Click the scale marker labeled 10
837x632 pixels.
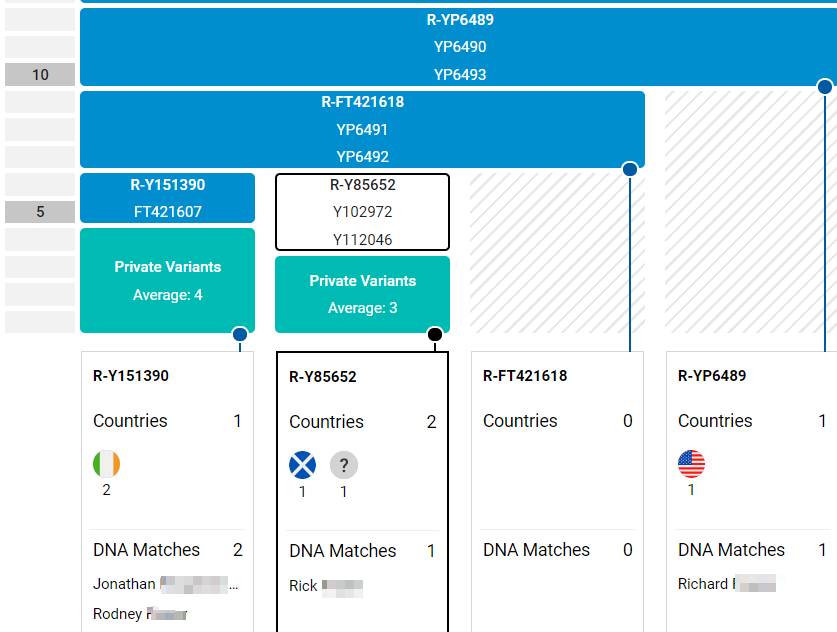pyautogui.click(x=40, y=75)
